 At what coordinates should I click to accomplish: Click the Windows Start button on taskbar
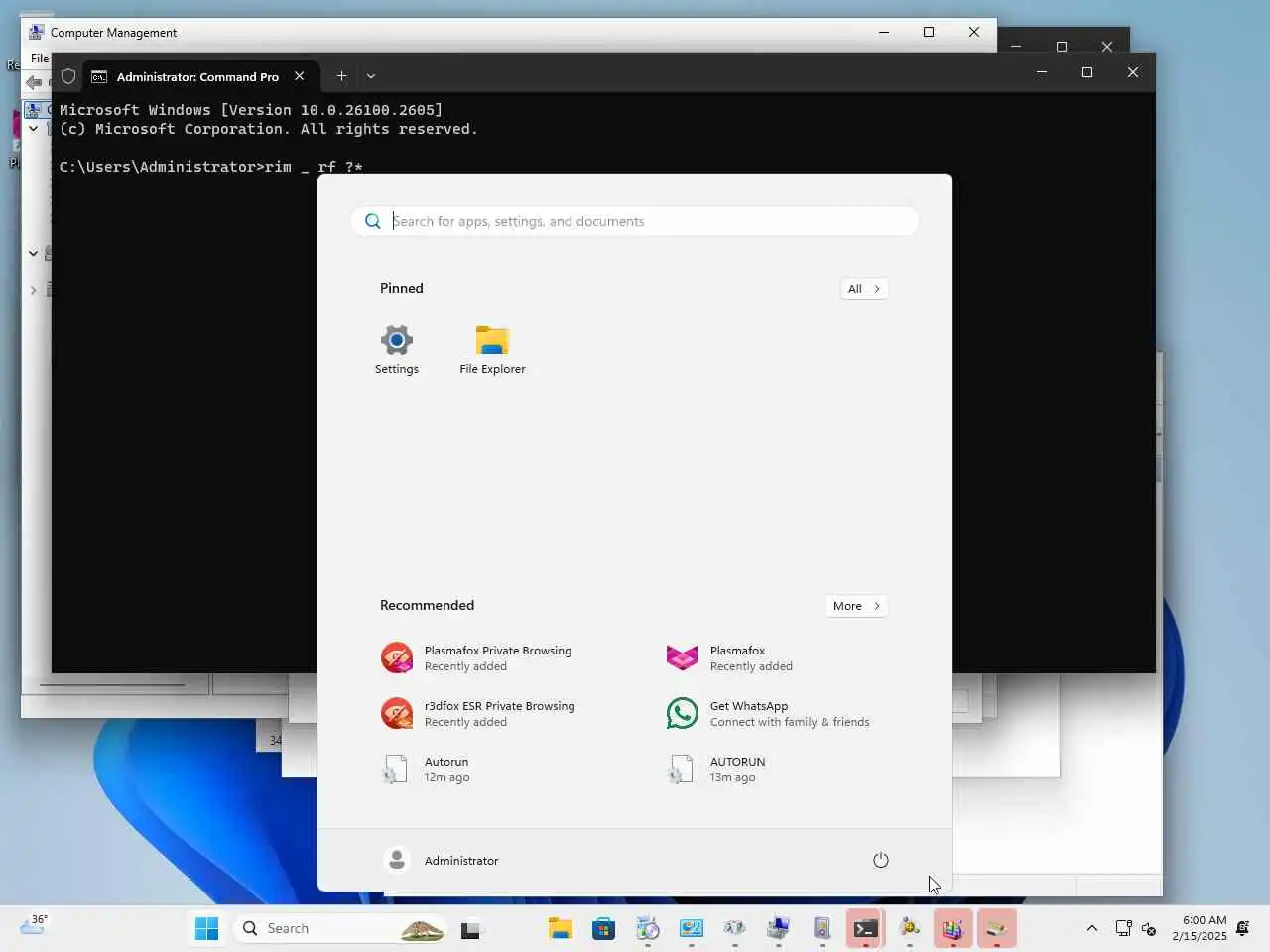206,928
